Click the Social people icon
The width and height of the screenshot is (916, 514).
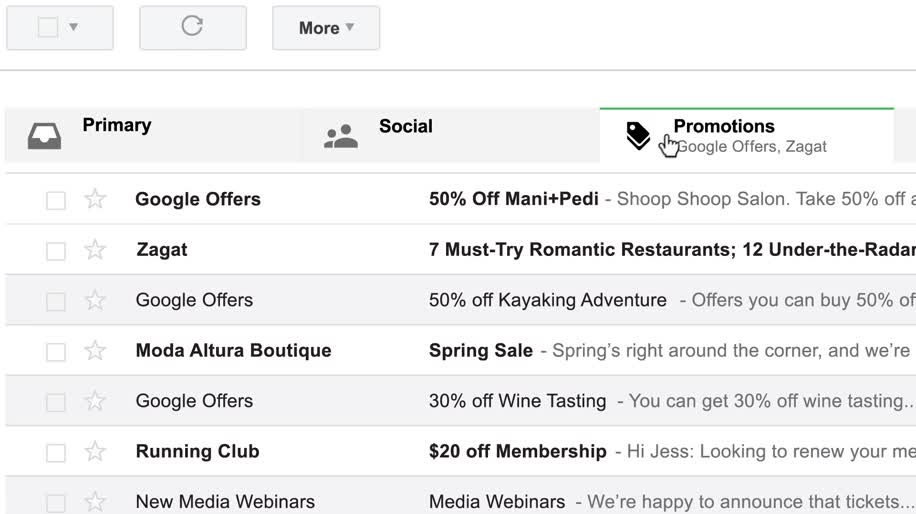[341, 137]
